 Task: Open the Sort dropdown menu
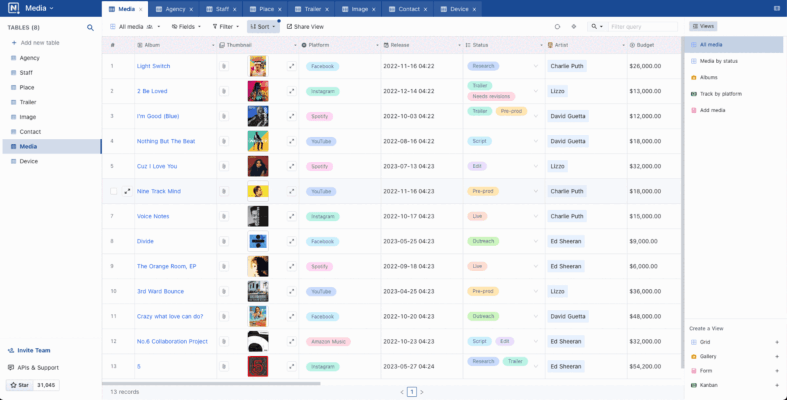point(261,26)
